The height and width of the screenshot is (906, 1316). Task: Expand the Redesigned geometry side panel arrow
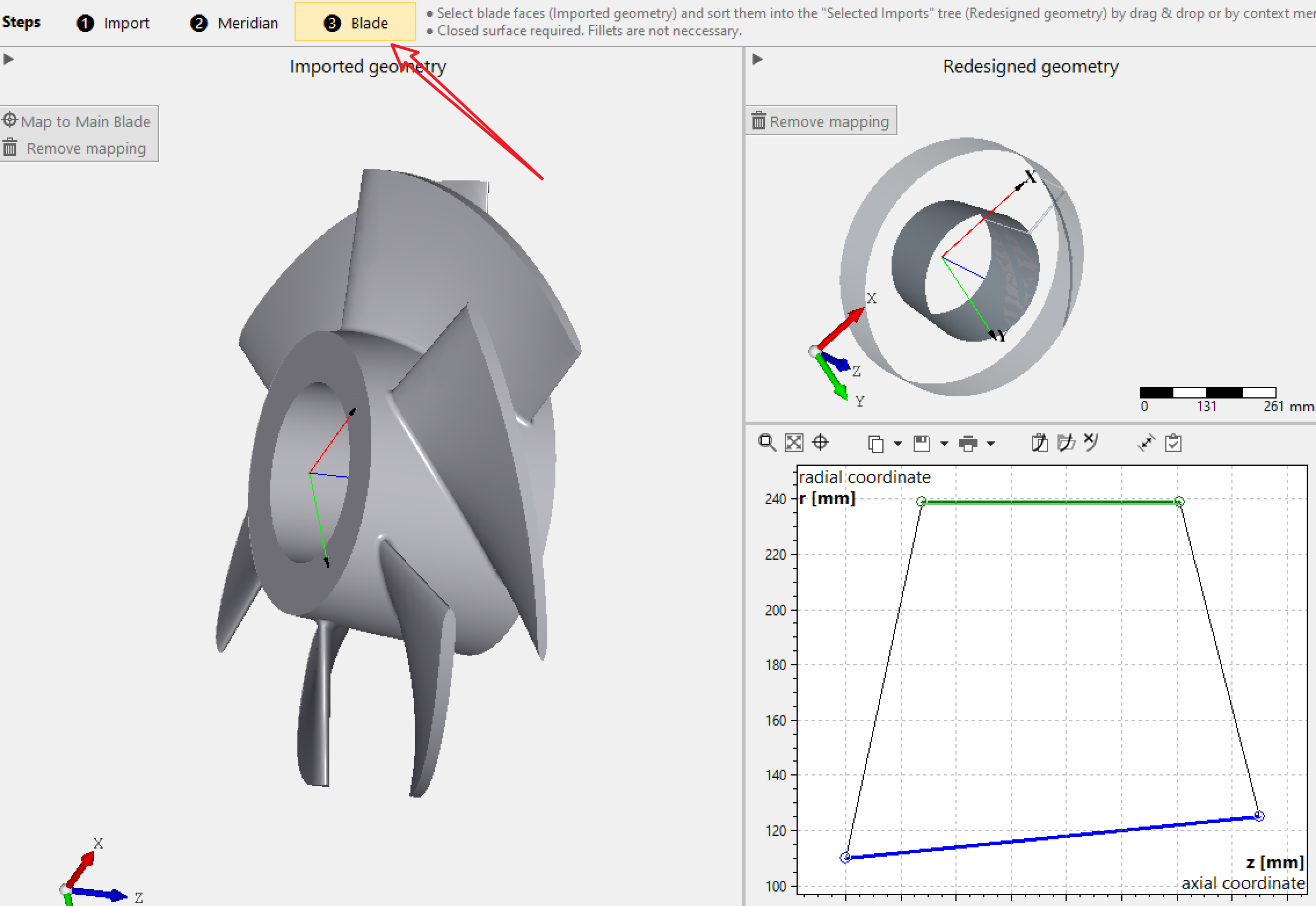[x=757, y=59]
